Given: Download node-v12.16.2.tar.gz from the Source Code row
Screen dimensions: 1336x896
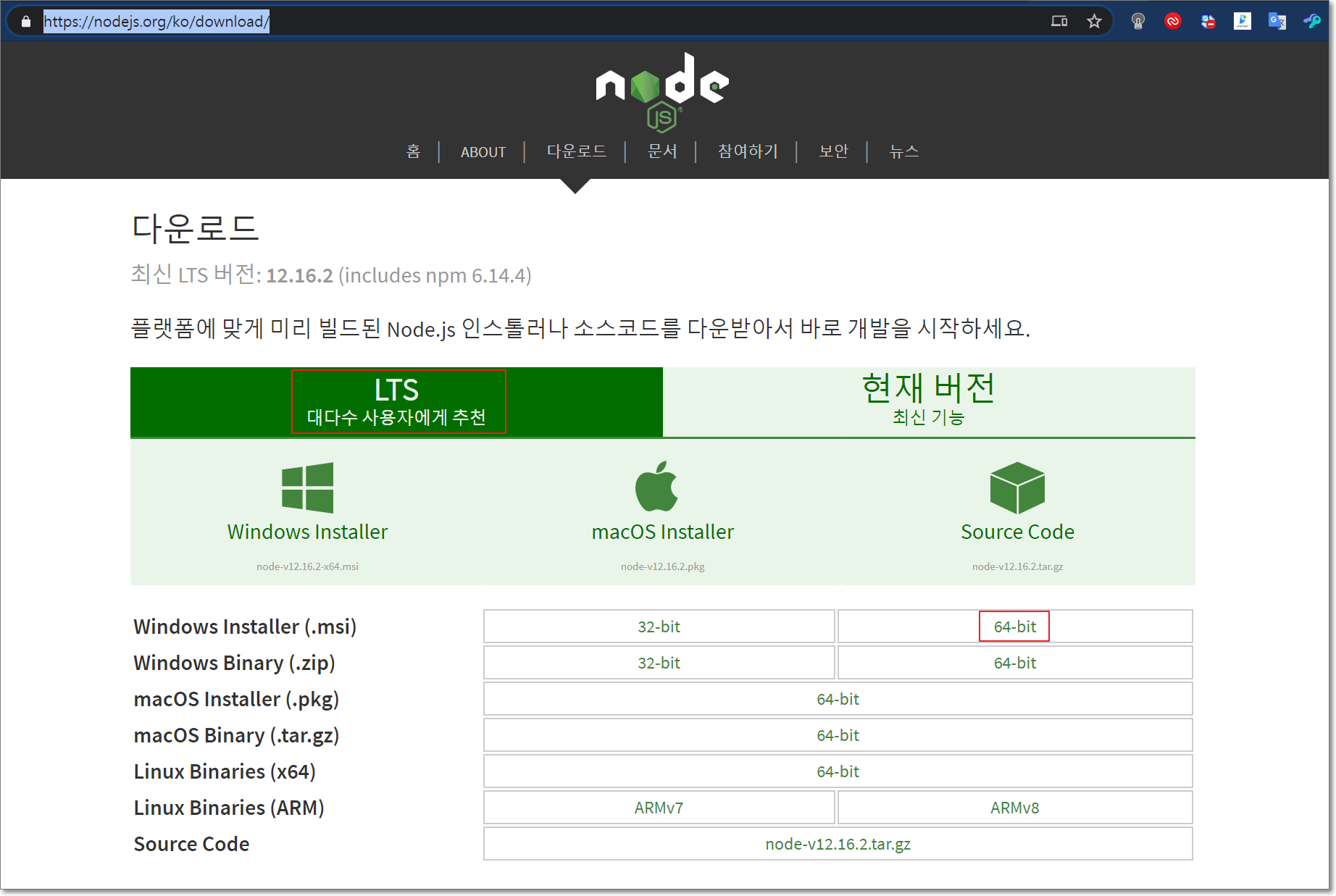Looking at the screenshot, I should [838, 844].
